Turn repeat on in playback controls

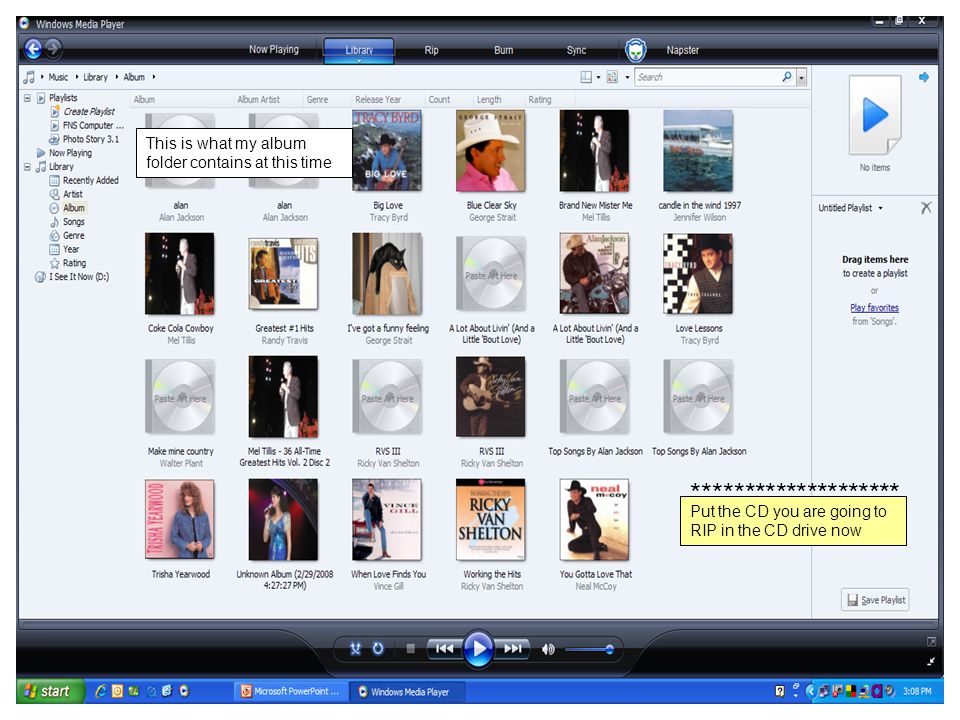[x=378, y=649]
